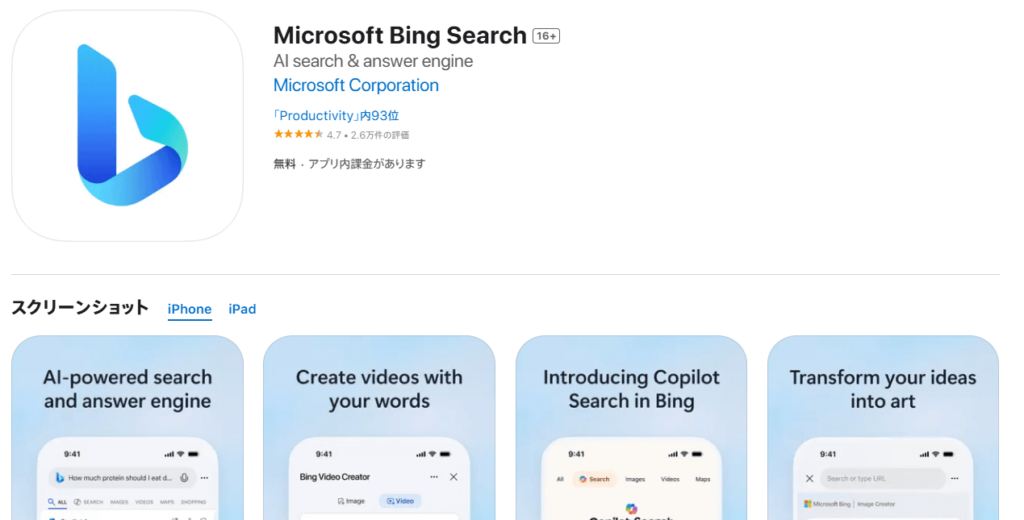Click the star rating display
The image size is (1024, 520).
tap(298, 135)
